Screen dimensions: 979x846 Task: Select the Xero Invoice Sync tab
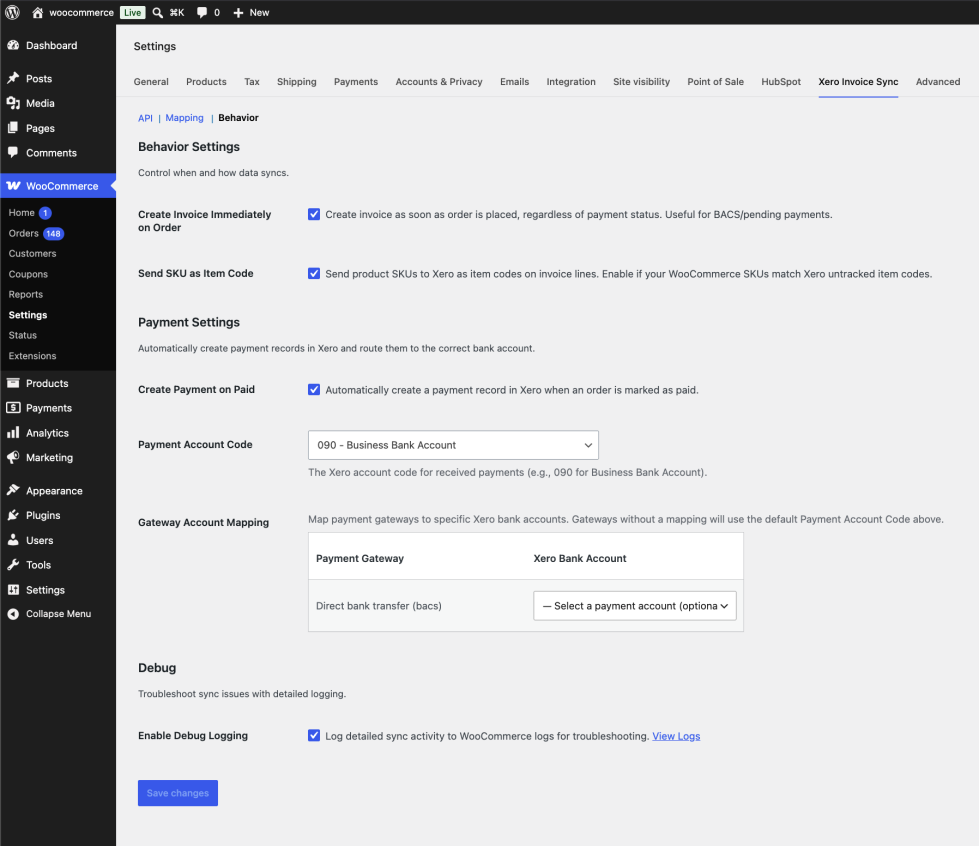pyautogui.click(x=858, y=82)
